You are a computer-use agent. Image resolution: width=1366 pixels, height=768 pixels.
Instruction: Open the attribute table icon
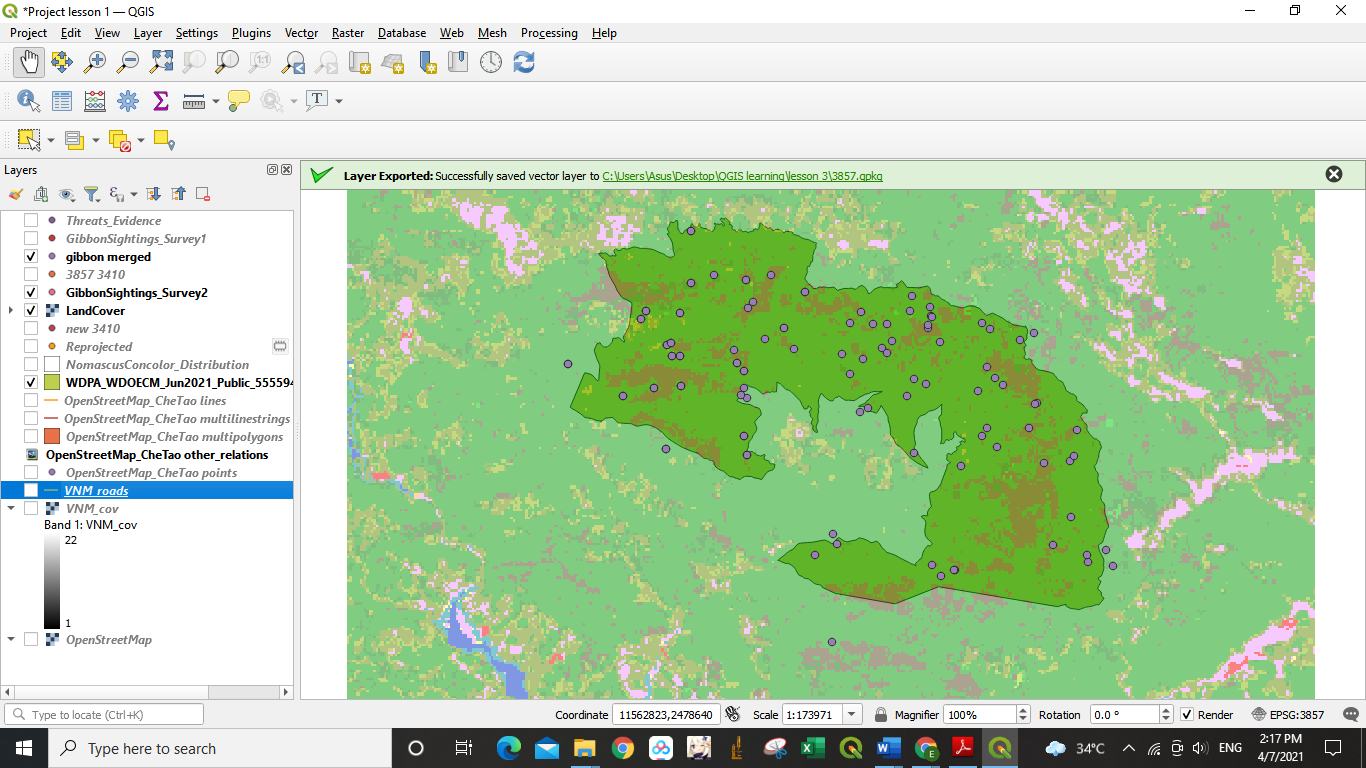(62, 101)
